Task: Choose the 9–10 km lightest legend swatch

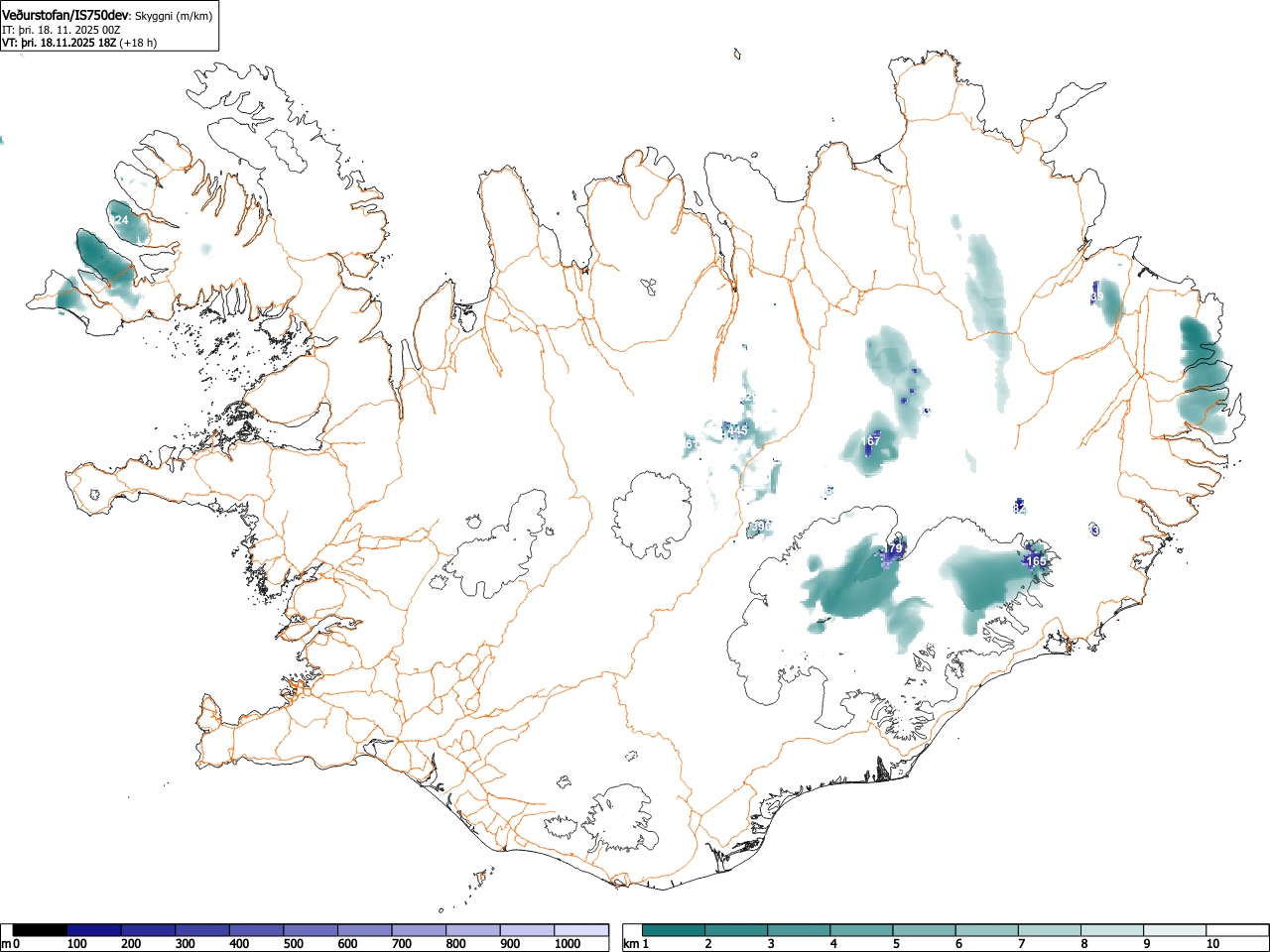Action: coord(1174,930)
